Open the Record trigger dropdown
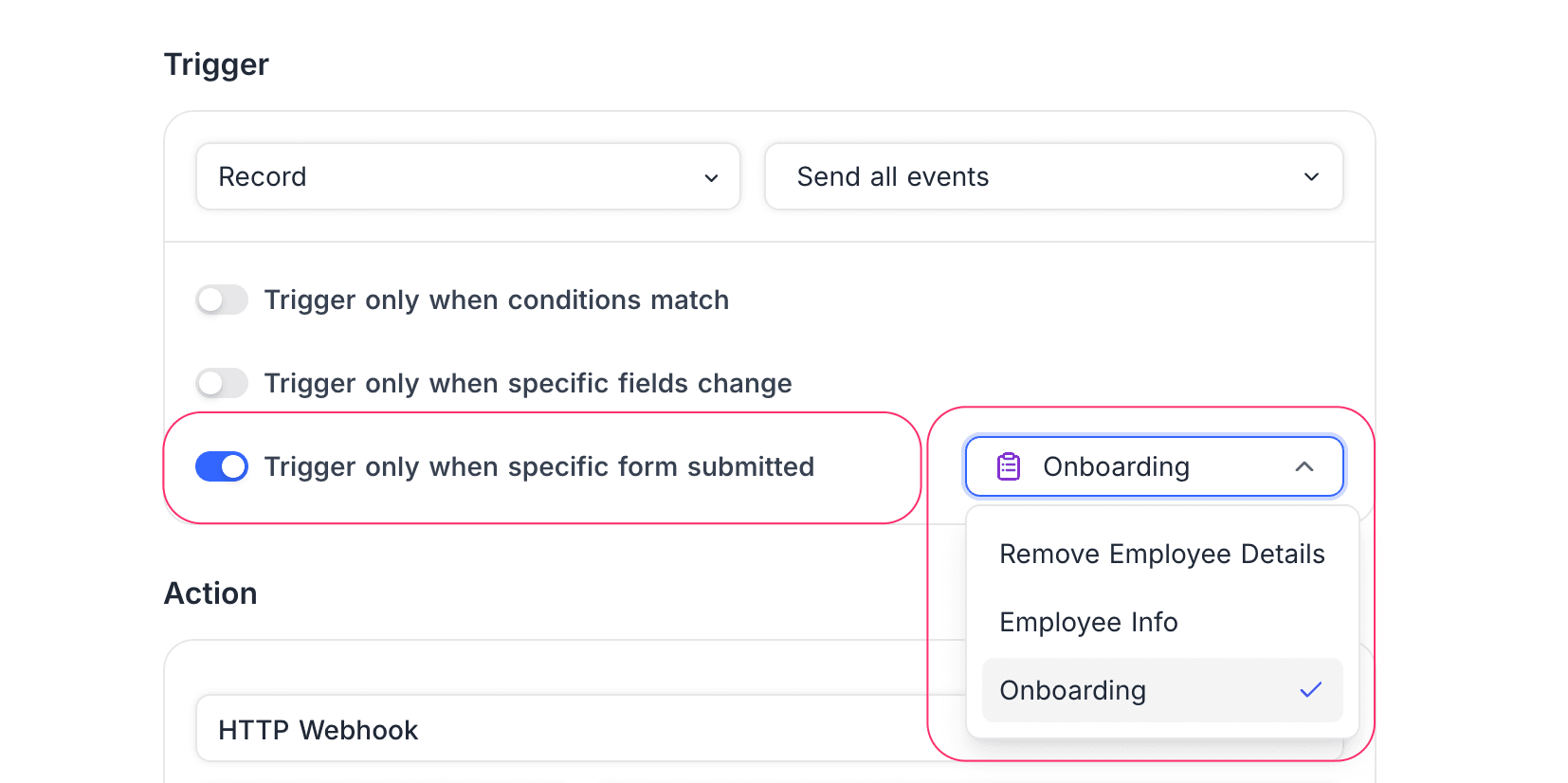1568x783 pixels. point(467,176)
